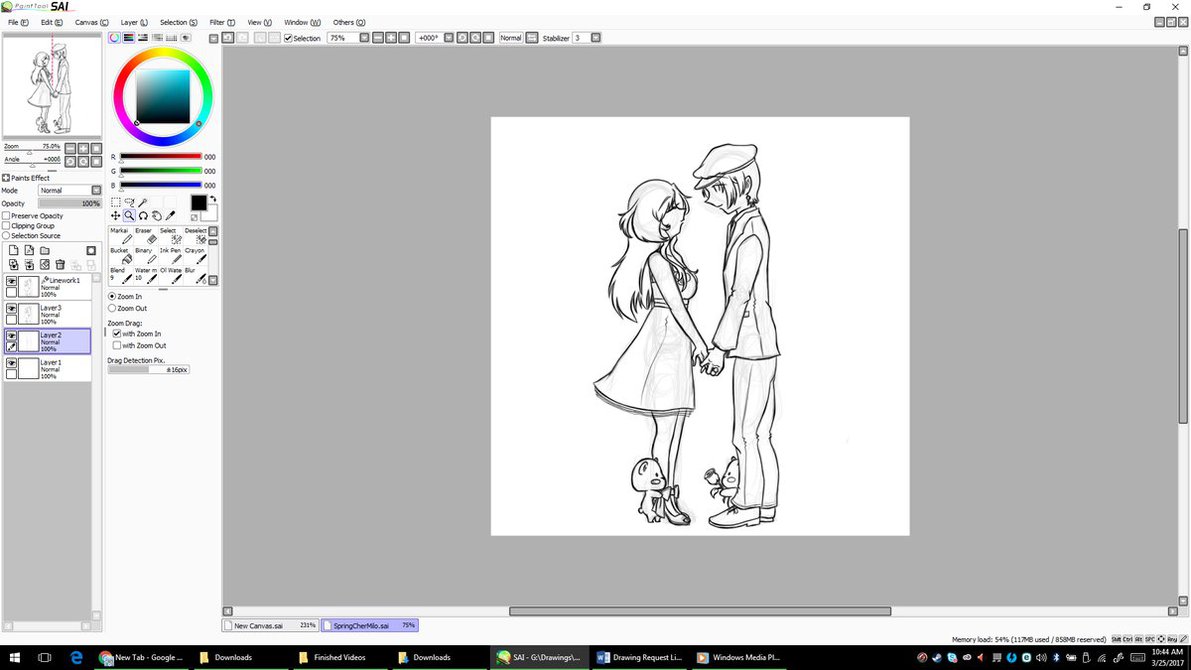Click the eyedropper color picker tool
The width and height of the screenshot is (1191, 670).
tap(171, 215)
